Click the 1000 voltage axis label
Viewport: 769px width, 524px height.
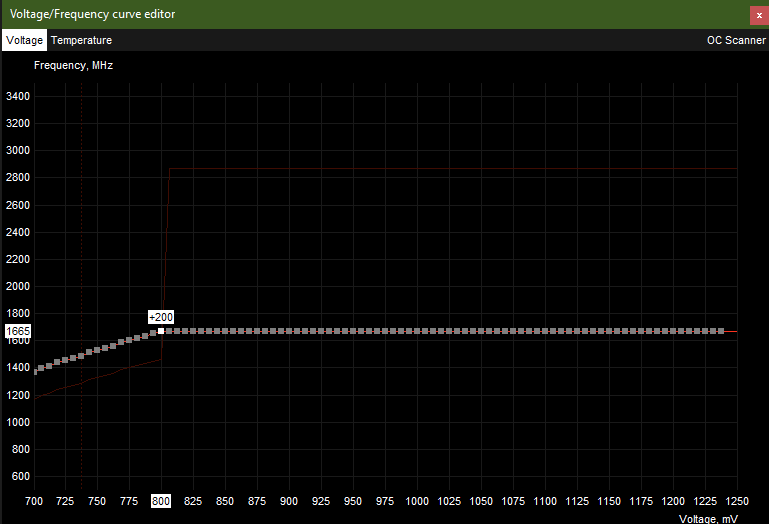[x=417, y=501]
